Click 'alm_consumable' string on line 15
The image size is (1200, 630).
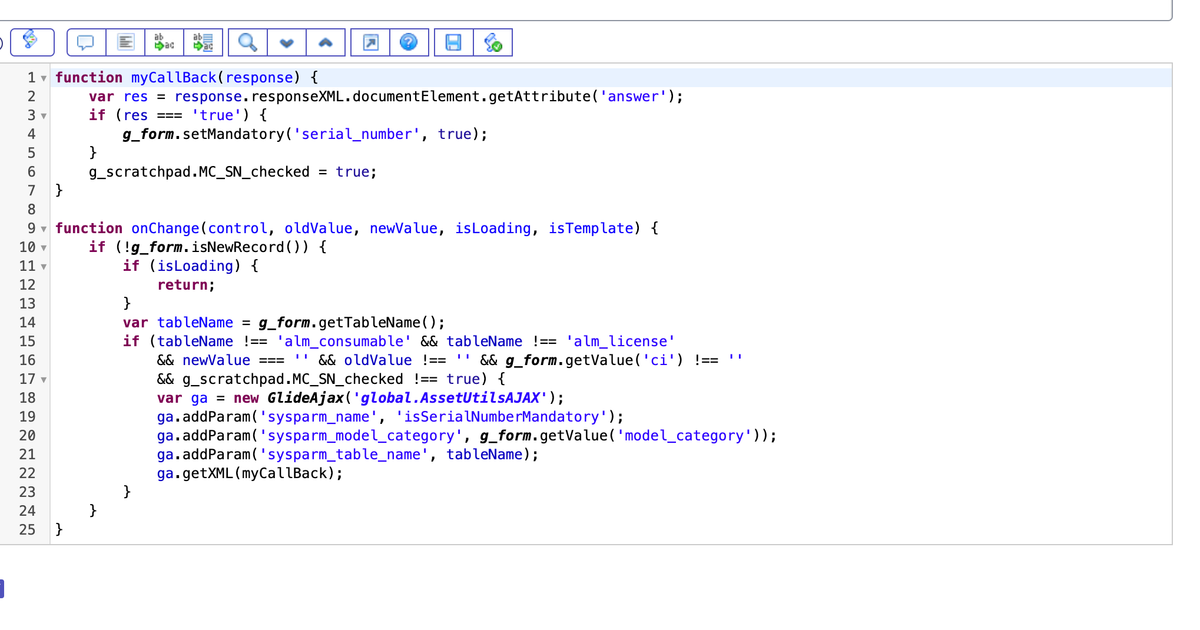pyautogui.click(x=344, y=341)
